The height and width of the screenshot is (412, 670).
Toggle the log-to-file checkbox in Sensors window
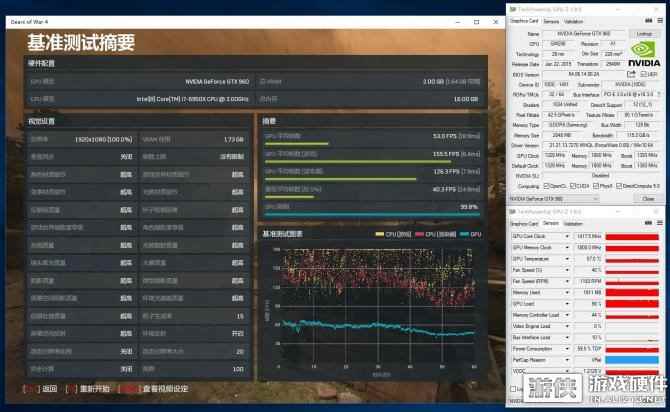point(513,388)
